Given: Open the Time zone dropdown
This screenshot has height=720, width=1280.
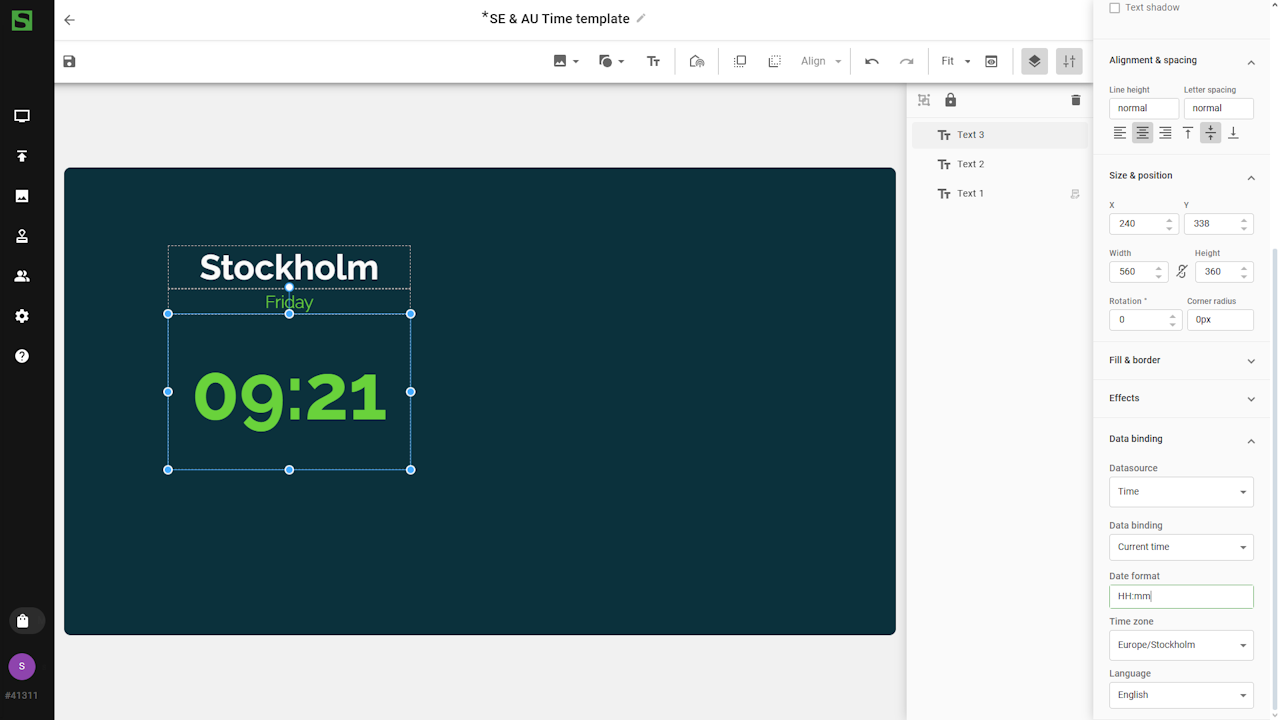Looking at the screenshot, I should coord(1180,645).
